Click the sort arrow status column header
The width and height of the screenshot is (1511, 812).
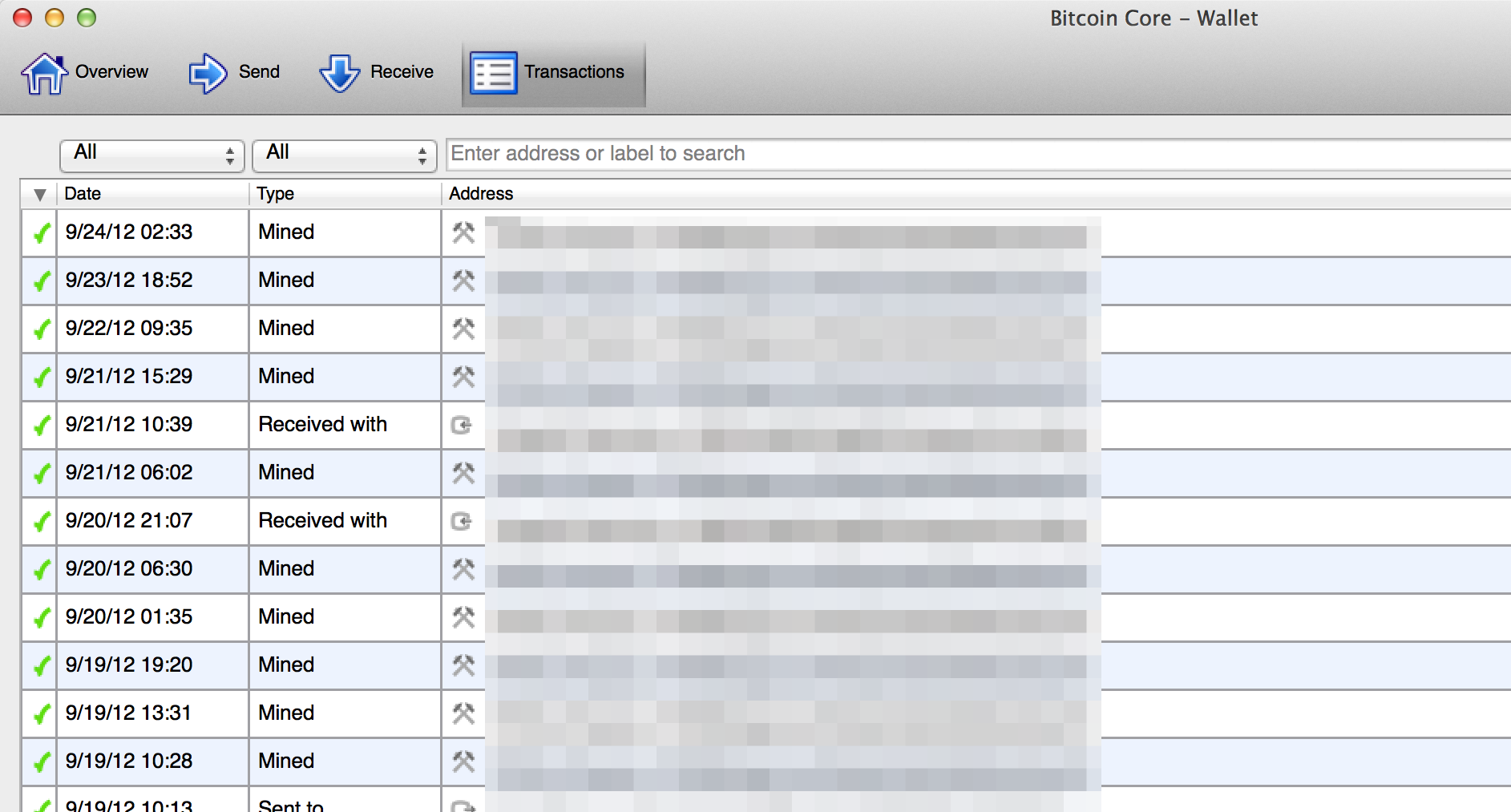(39, 194)
